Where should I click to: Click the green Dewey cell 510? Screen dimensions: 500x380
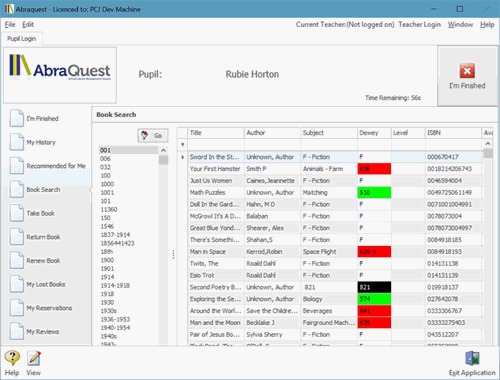point(374,192)
